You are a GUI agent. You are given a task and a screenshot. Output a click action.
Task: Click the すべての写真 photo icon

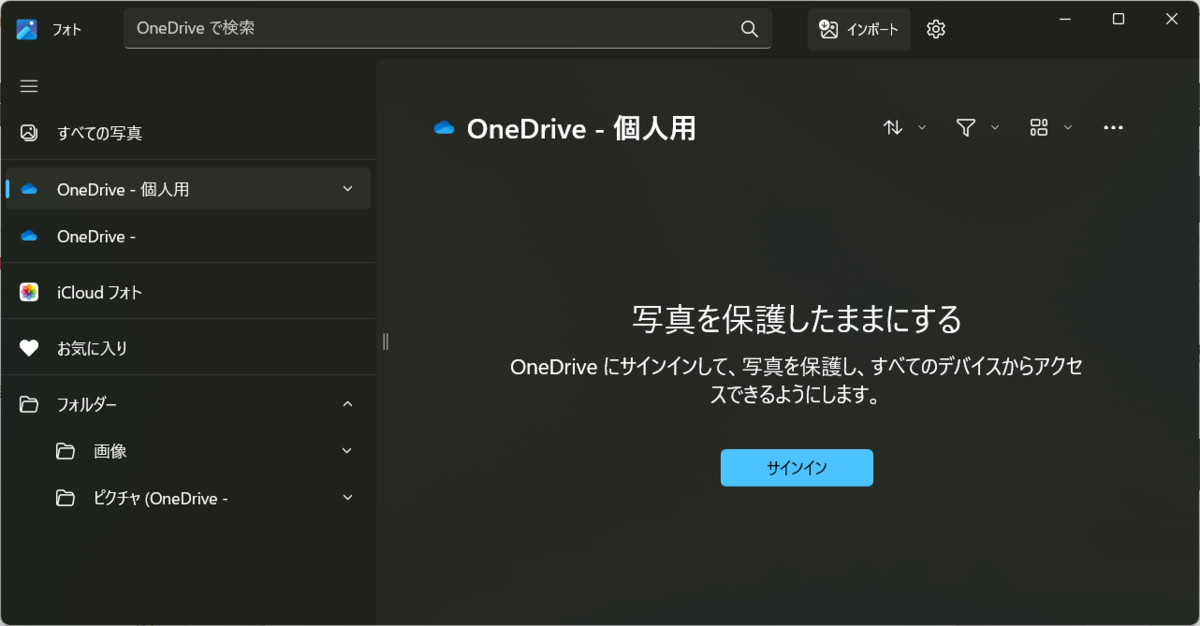tap(29, 133)
